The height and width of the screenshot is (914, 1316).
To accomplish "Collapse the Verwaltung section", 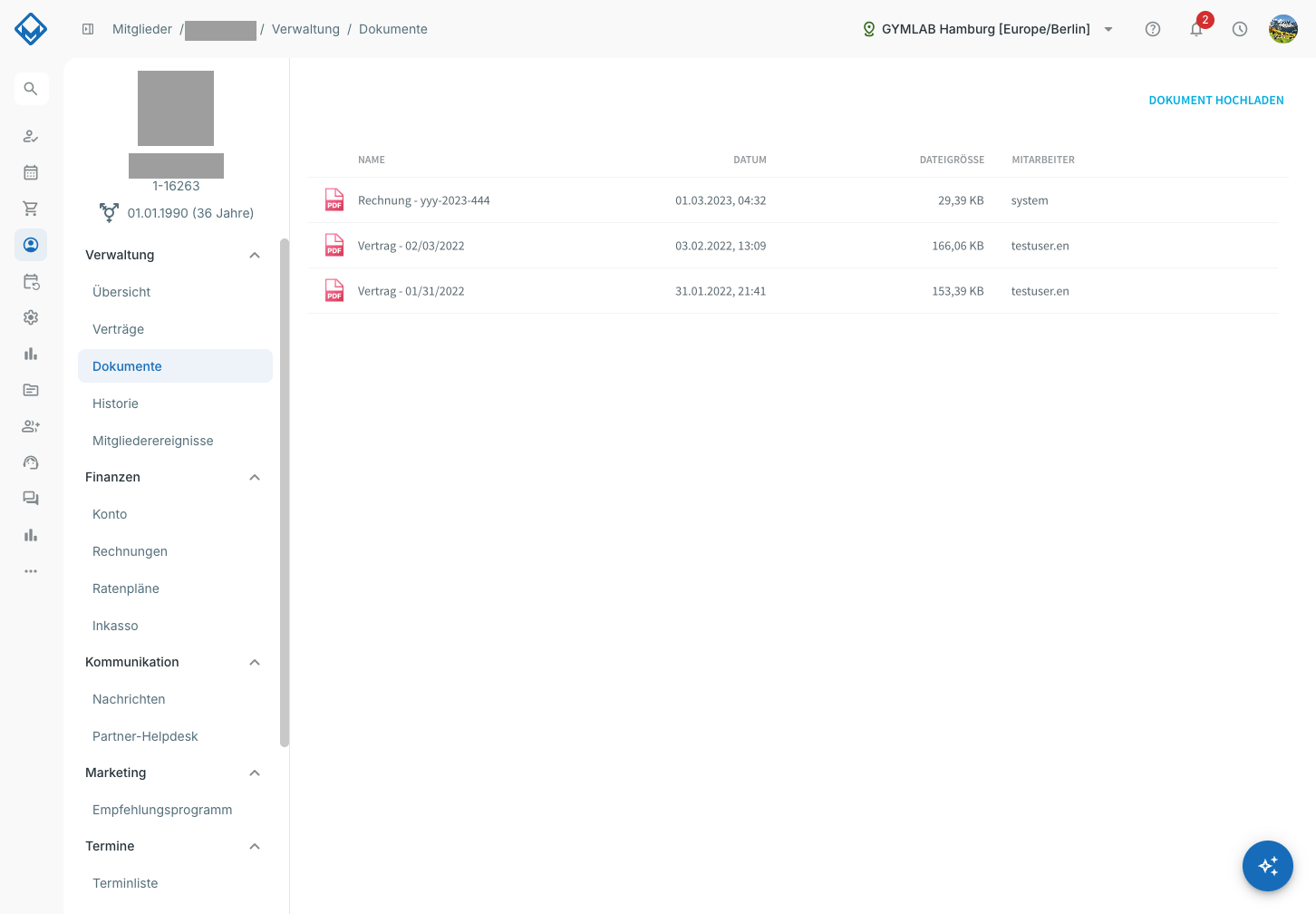I will point(255,255).
